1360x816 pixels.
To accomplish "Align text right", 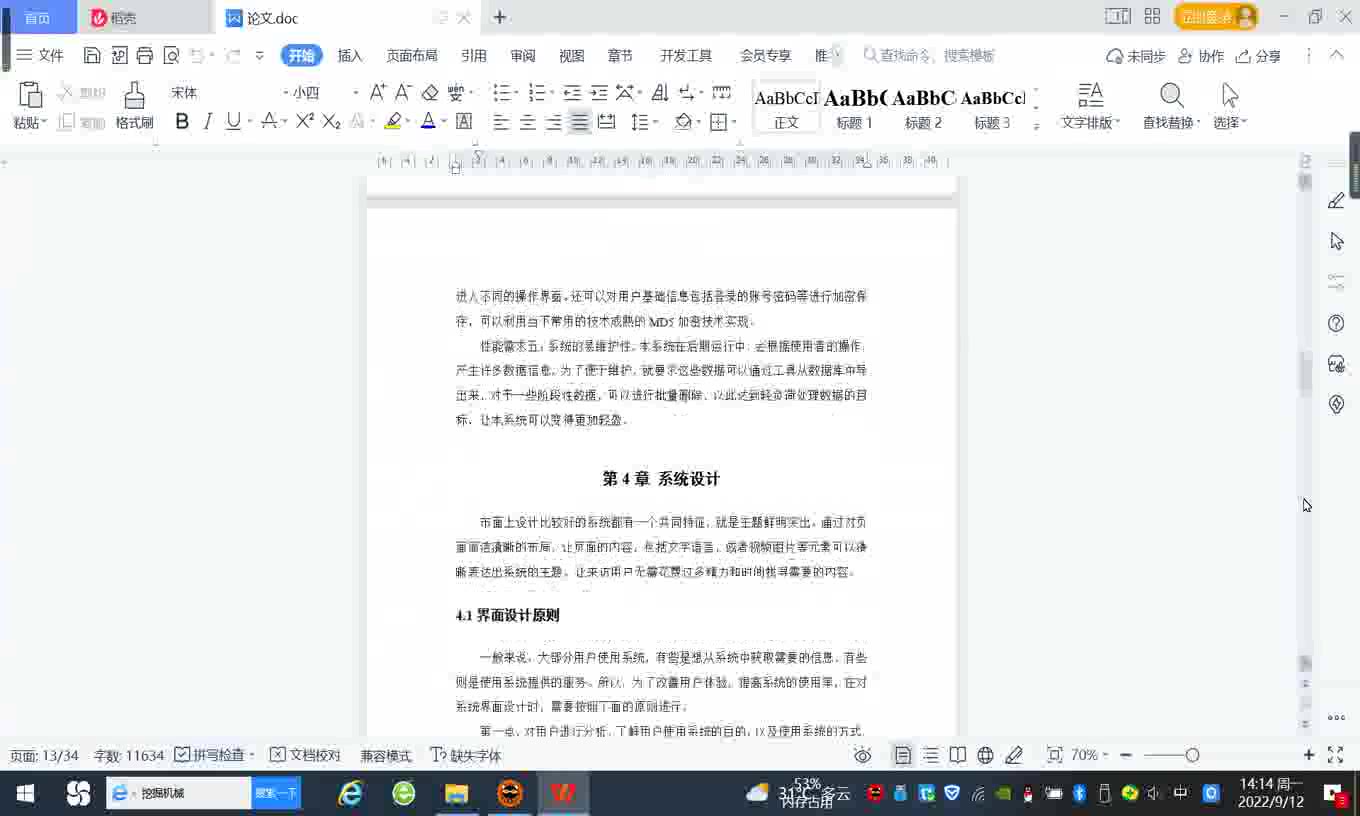I will [553, 122].
